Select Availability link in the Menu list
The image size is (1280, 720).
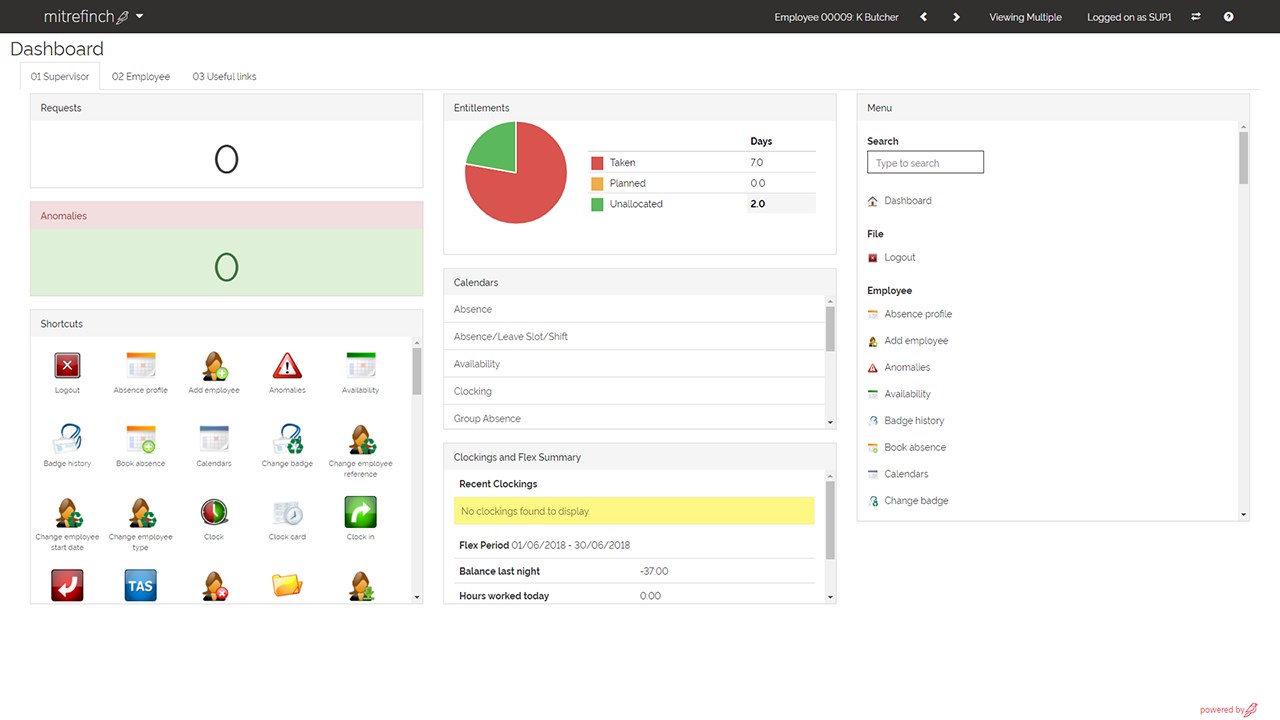click(907, 394)
